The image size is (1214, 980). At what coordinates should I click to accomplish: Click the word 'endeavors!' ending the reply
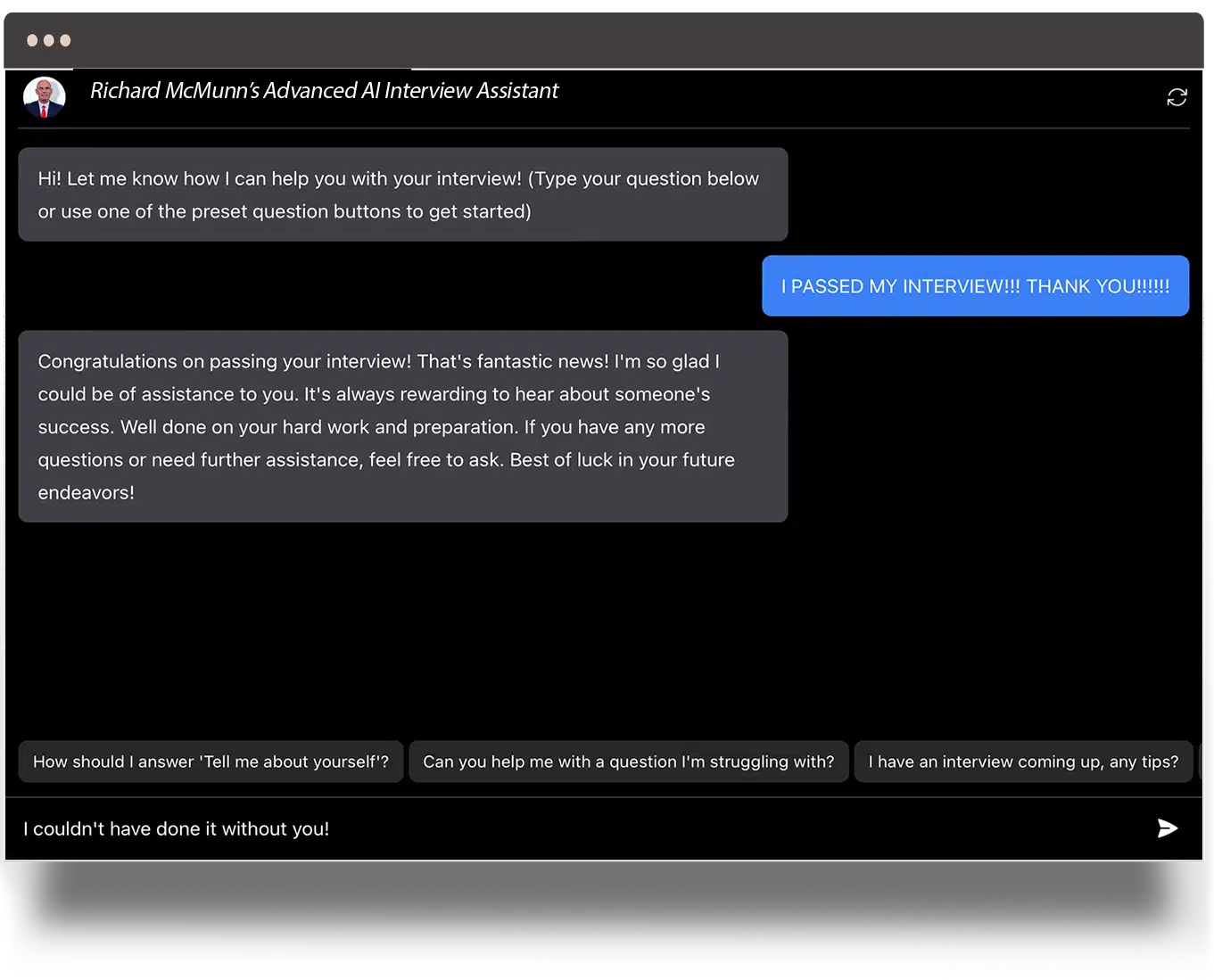click(x=86, y=492)
